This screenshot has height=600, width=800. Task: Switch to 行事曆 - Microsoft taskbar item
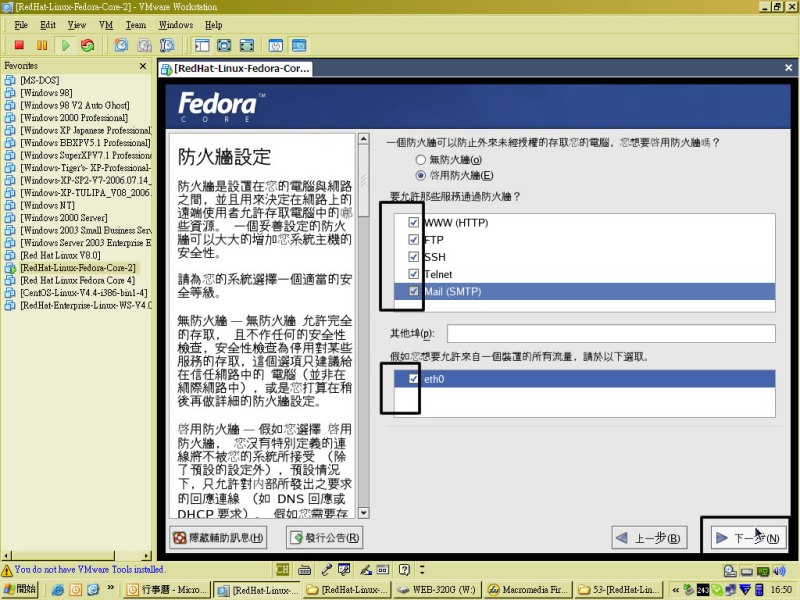[167, 590]
